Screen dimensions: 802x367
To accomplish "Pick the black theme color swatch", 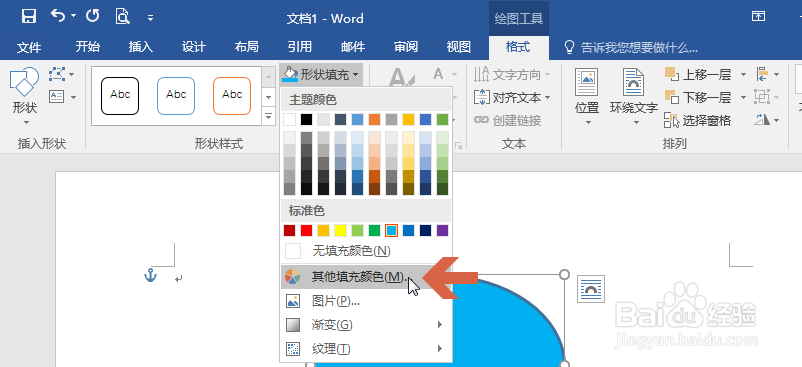I will 306,120.
